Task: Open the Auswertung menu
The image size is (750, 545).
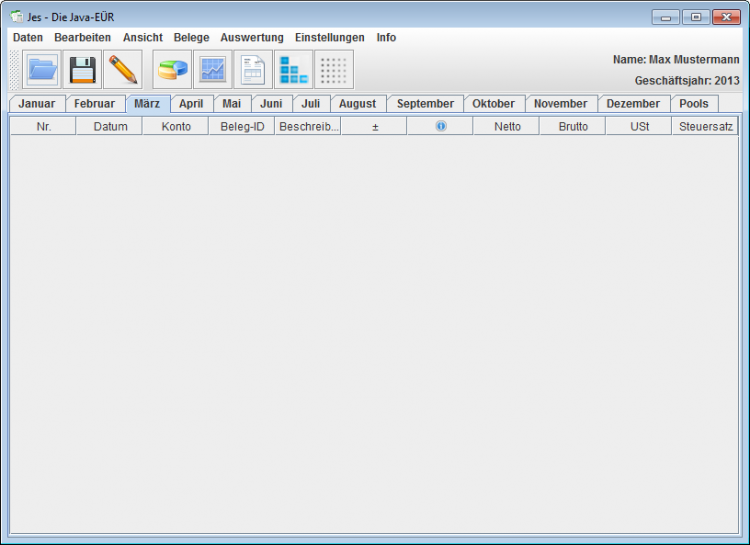Action: pos(252,37)
